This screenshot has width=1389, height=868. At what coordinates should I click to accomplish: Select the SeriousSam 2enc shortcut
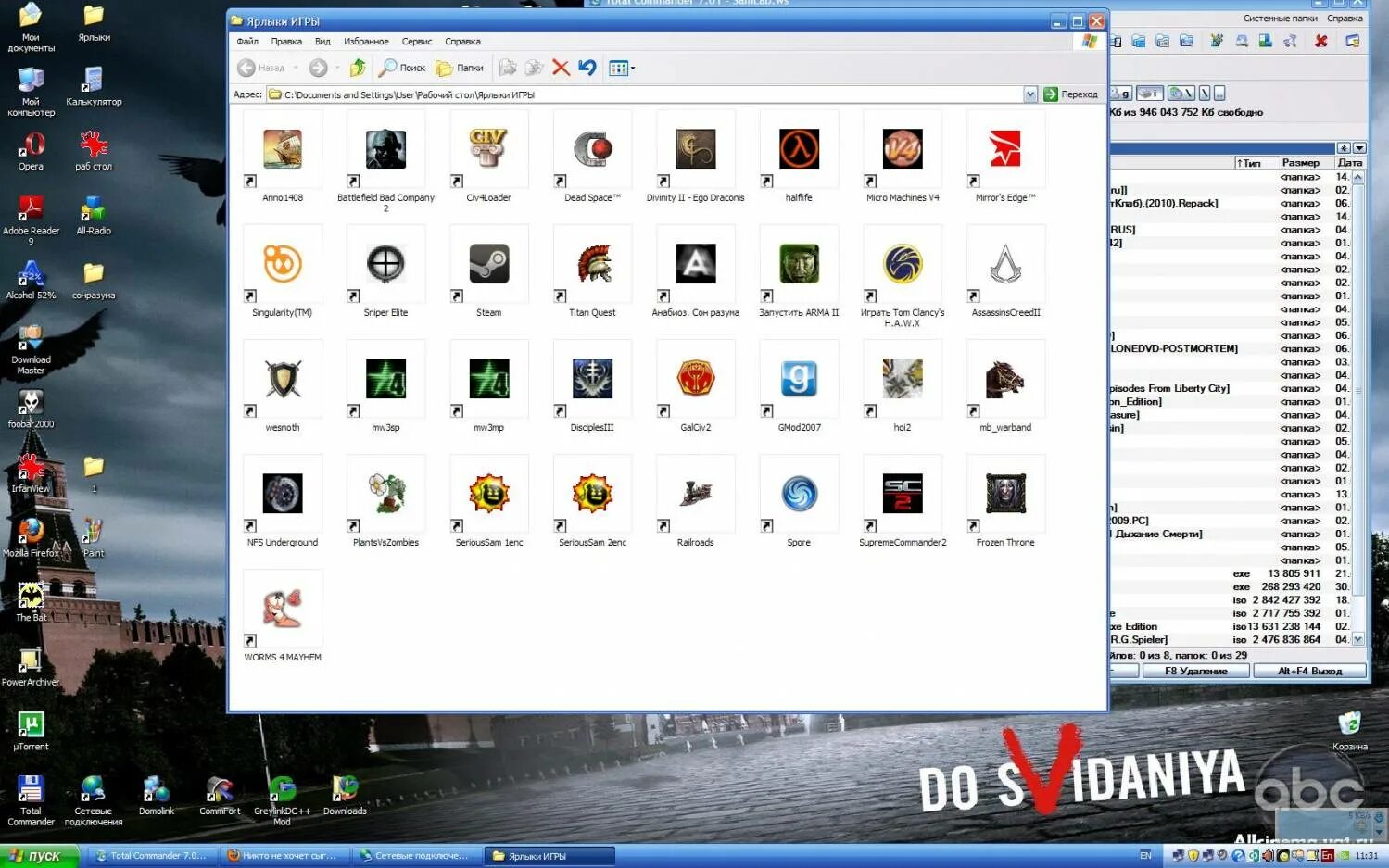(x=592, y=494)
